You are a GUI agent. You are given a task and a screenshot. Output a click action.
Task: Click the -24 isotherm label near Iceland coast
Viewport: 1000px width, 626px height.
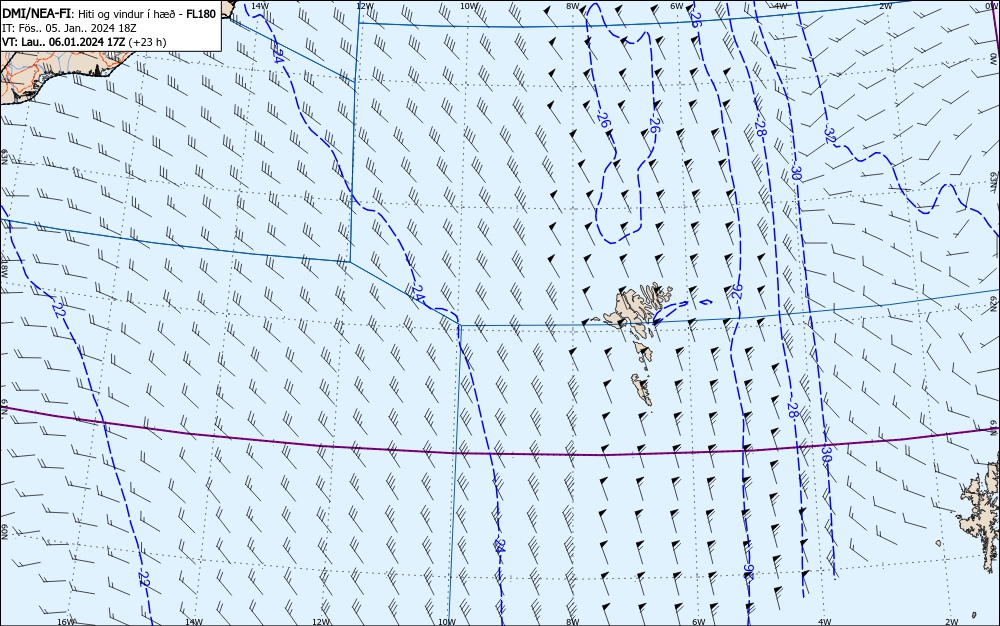(277, 55)
